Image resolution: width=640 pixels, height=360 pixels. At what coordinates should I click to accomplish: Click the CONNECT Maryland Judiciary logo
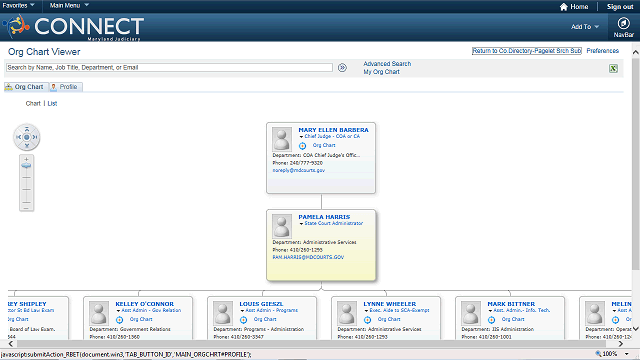coord(73,27)
